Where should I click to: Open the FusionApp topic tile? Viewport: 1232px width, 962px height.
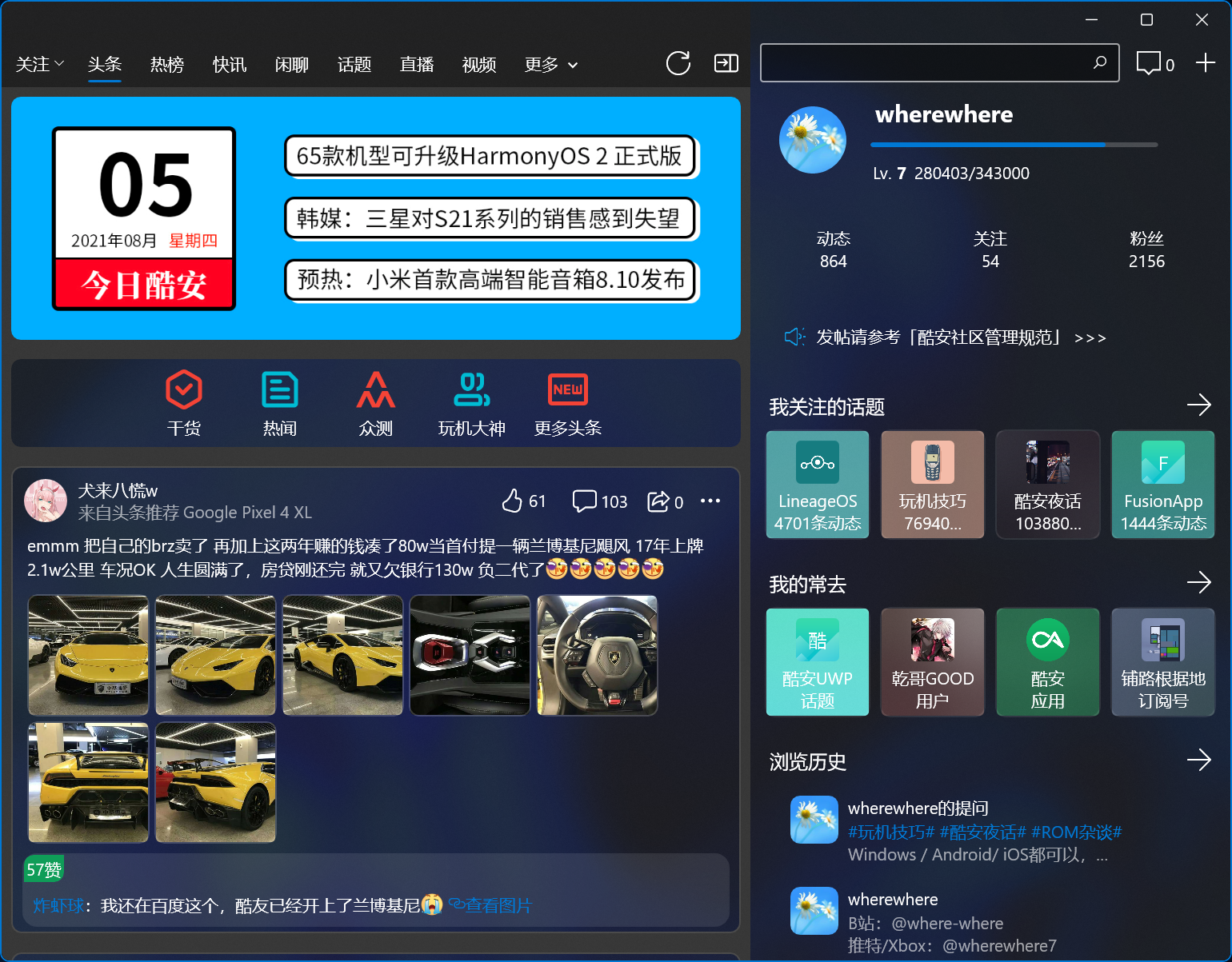(x=1163, y=485)
